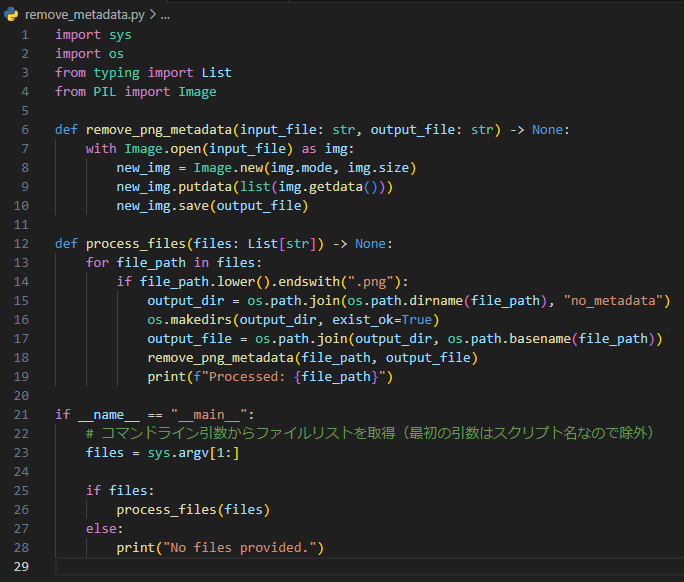The image size is (684, 582).
Task: Click line number 21 in the gutter
Action: (21, 414)
